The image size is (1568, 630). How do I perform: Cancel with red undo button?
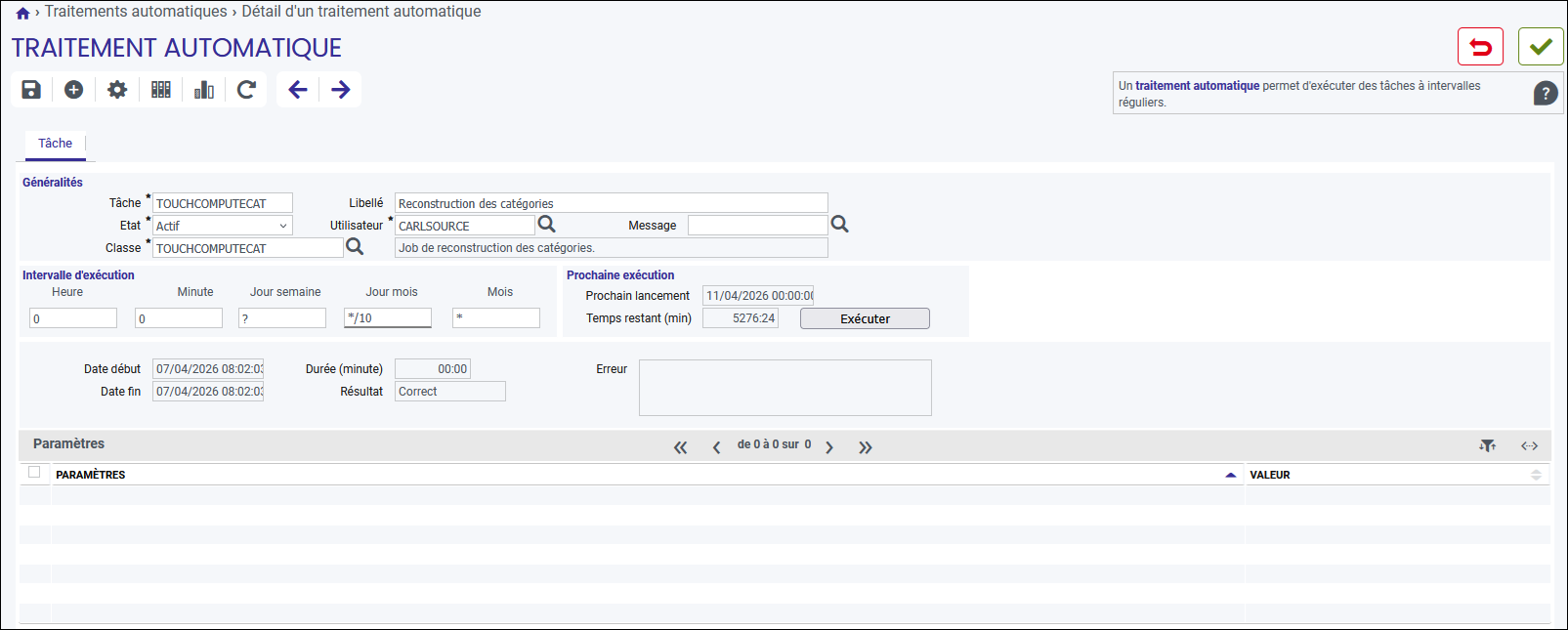[x=1480, y=47]
